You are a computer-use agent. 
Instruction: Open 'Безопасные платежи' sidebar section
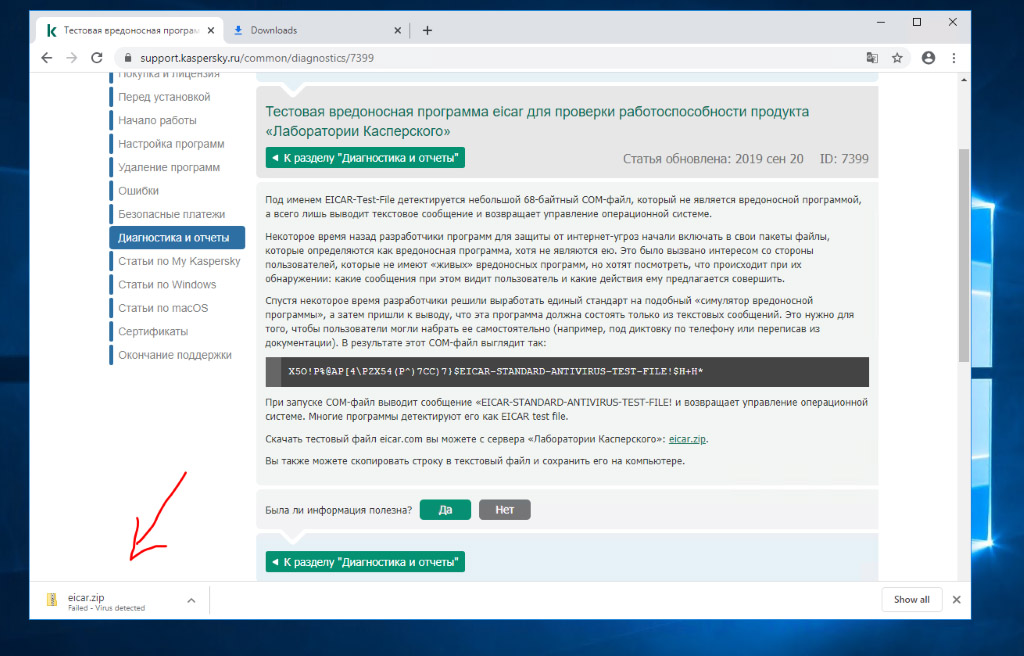pos(172,214)
